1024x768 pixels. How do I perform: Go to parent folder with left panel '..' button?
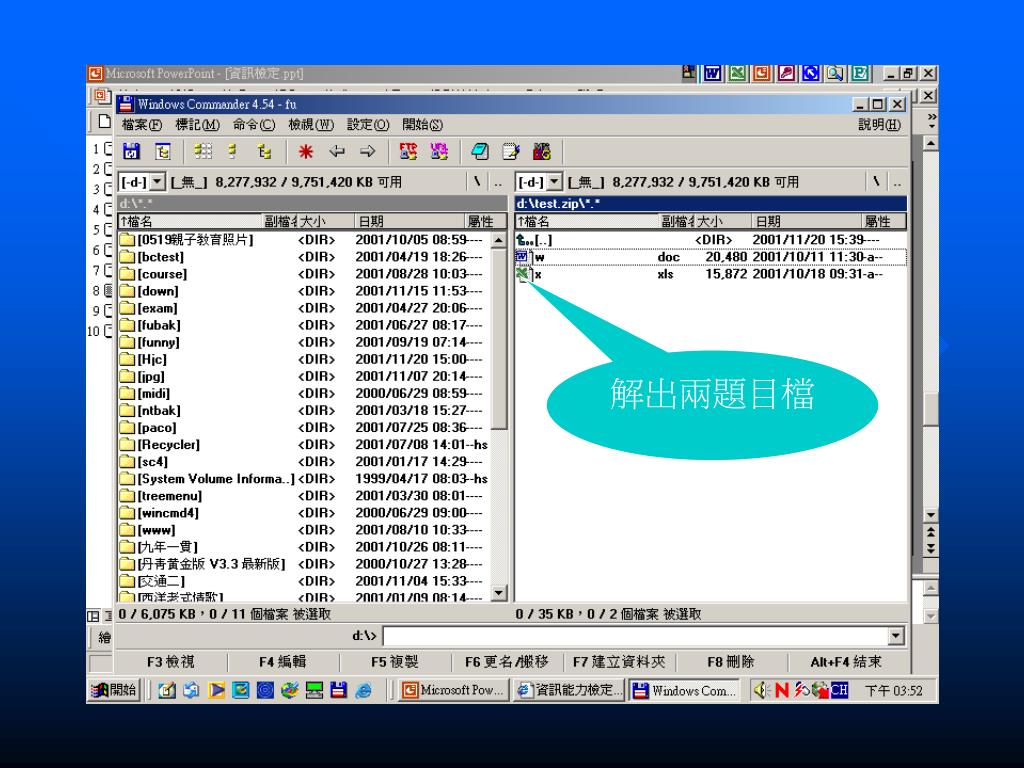coord(498,182)
